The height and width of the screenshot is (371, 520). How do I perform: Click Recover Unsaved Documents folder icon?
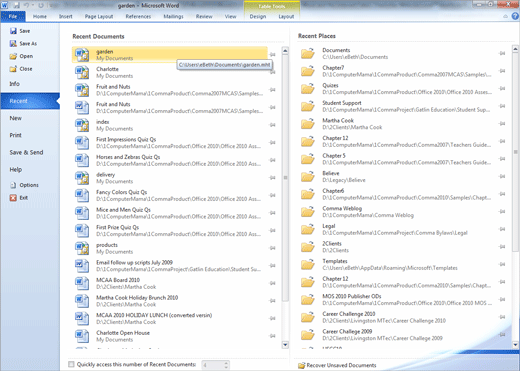302,365
